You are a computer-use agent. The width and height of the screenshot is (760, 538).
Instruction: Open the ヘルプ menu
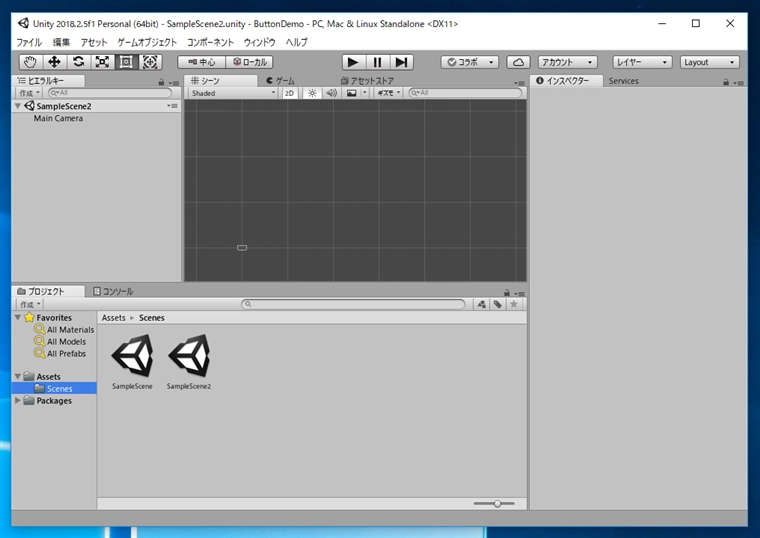[297, 42]
